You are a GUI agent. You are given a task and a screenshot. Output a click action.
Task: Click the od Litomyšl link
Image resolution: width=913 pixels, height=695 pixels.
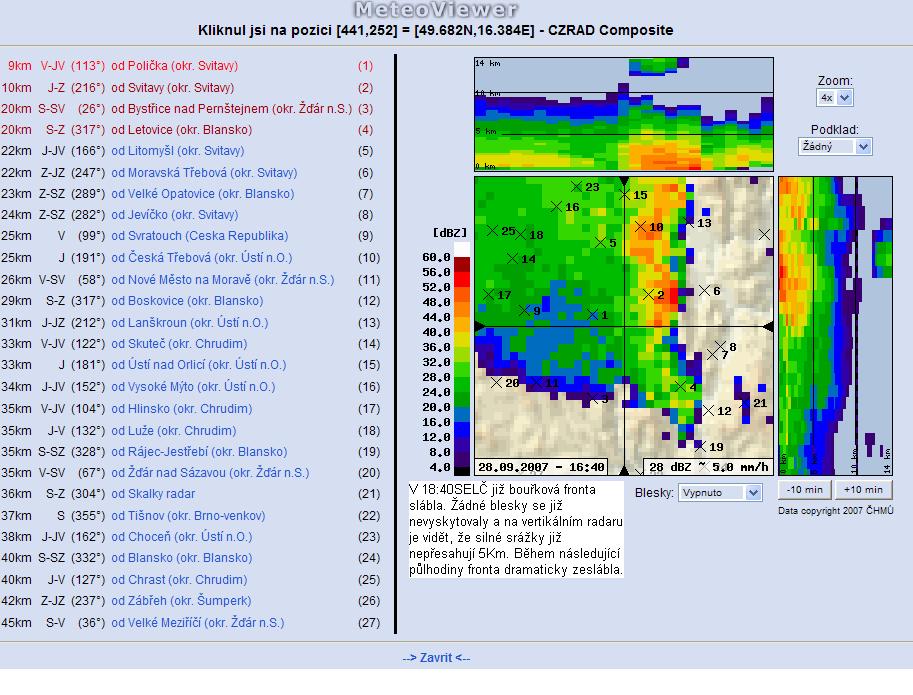point(178,151)
